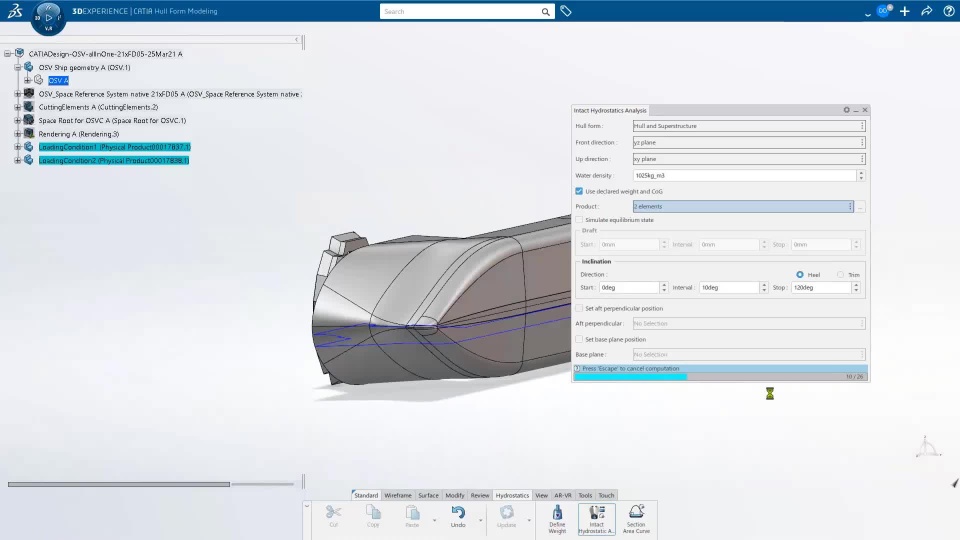Image resolution: width=960 pixels, height=540 pixels.
Task: Collapse the action bar chevron
Action: click(x=307, y=506)
